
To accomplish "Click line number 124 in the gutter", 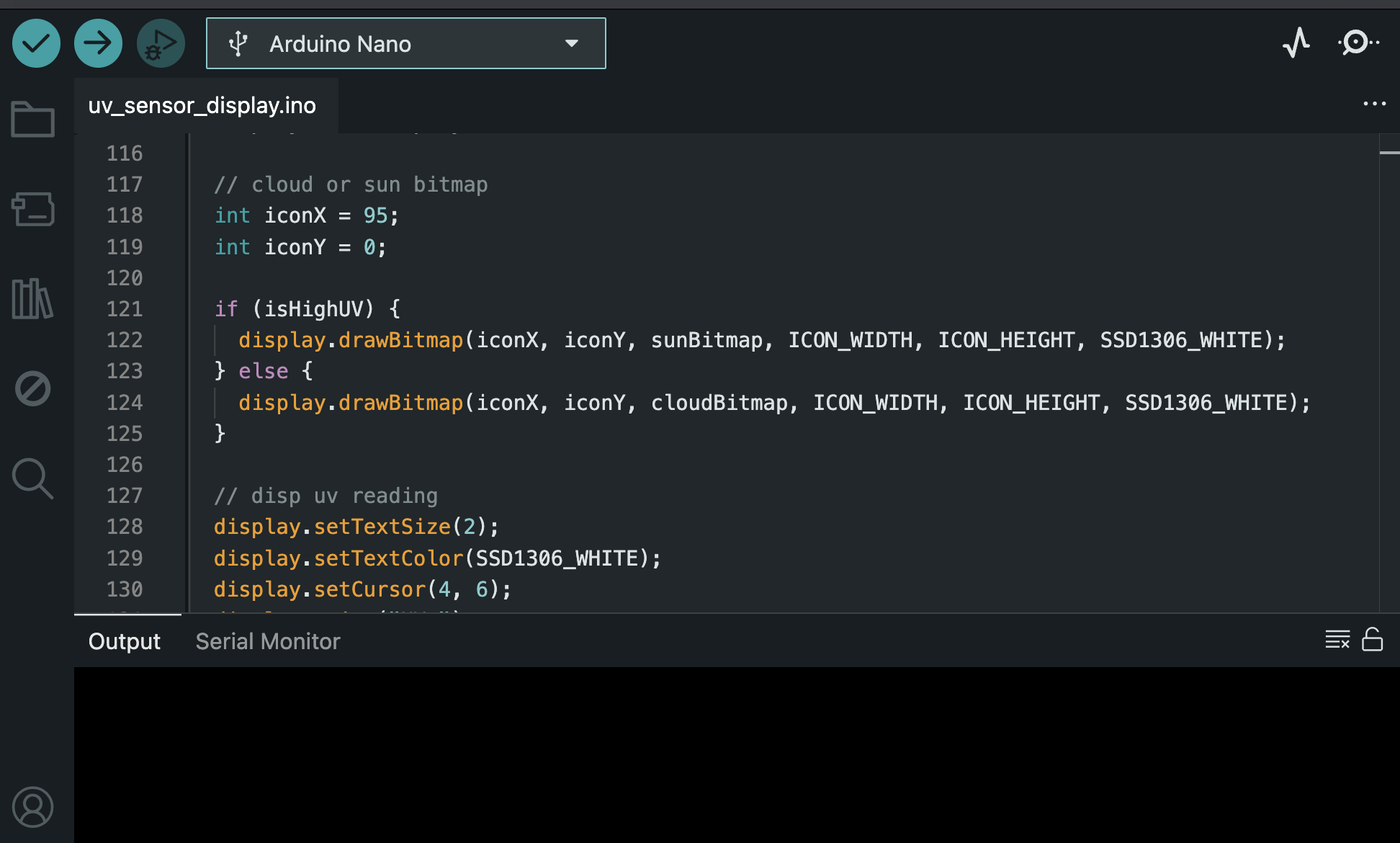I will pyautogui.click(x=125, y=403).
